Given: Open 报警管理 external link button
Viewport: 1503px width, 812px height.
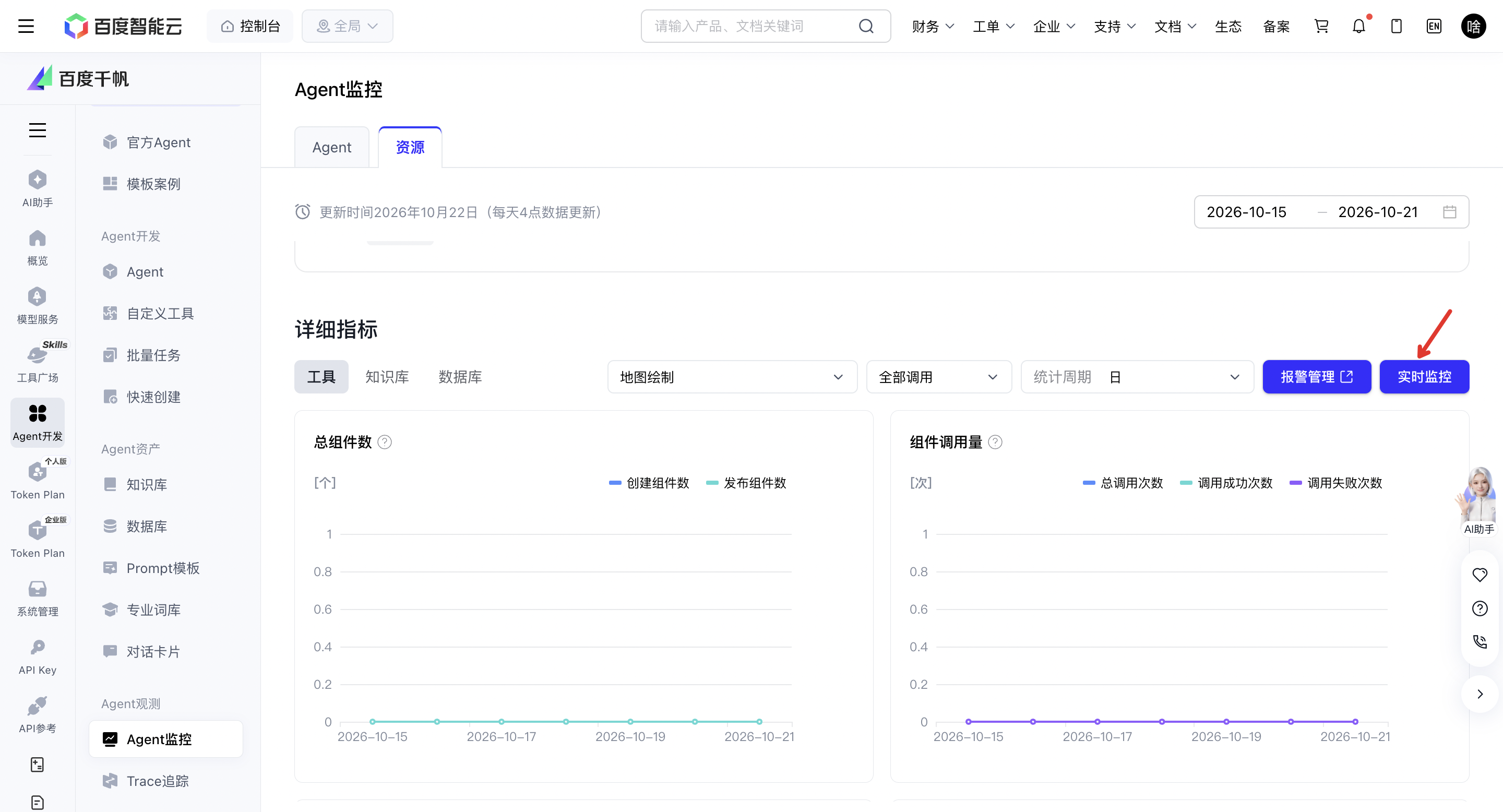Looking at the screenshot, I should click(1317, 377).
